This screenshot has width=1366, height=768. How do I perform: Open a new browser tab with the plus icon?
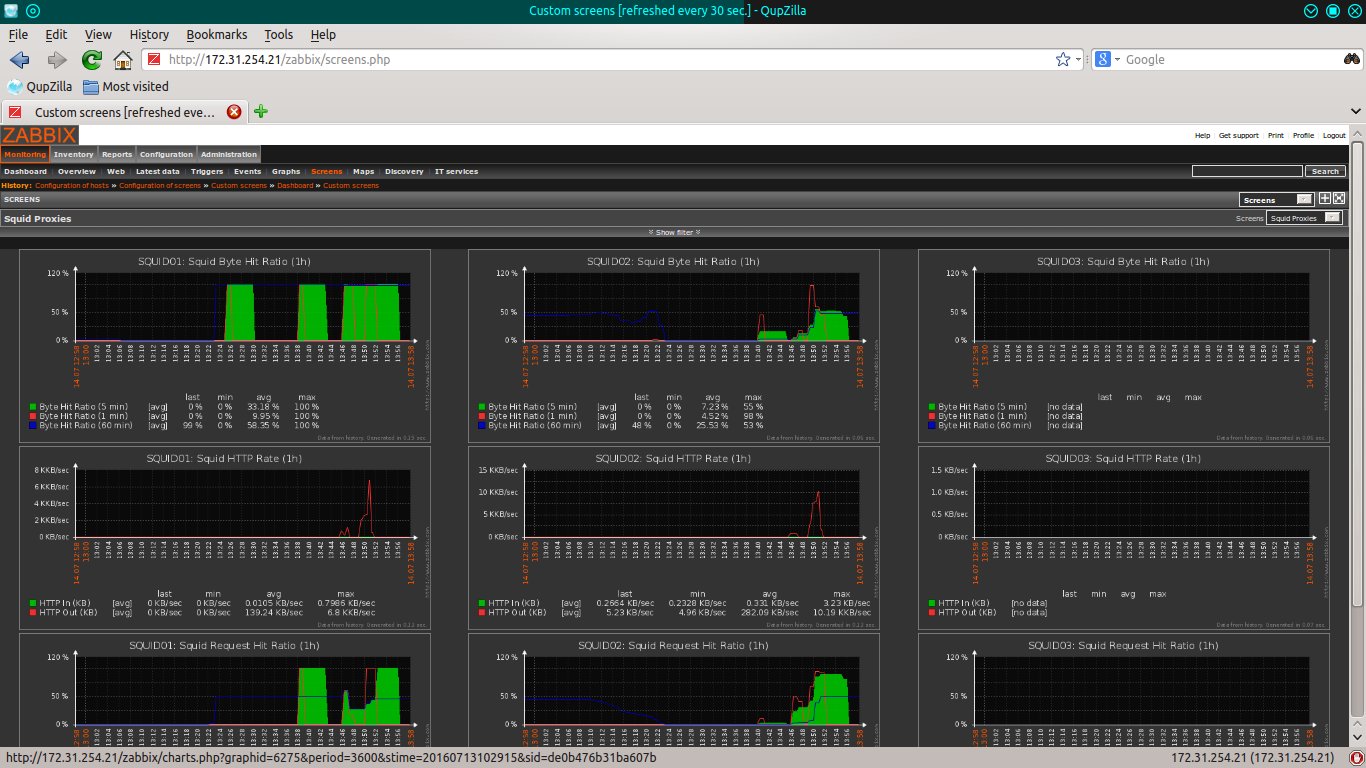pyautogui.click(x=259, y=112)
